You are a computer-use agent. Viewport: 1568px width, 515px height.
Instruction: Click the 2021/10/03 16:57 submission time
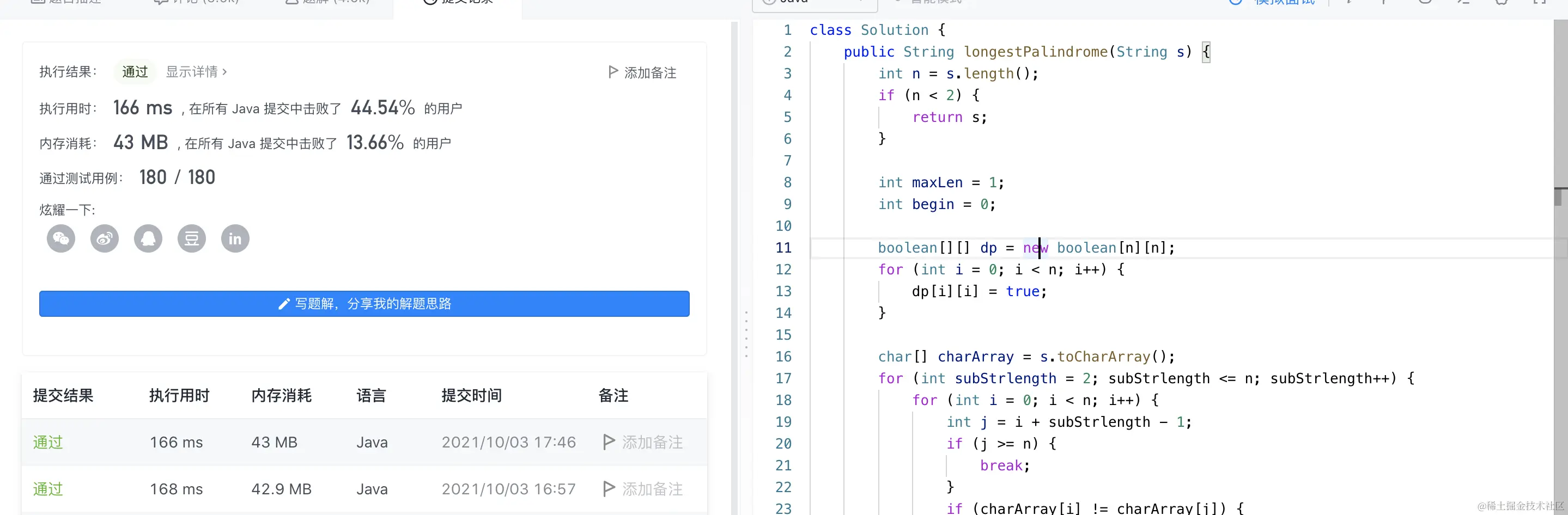pos(509,489)
